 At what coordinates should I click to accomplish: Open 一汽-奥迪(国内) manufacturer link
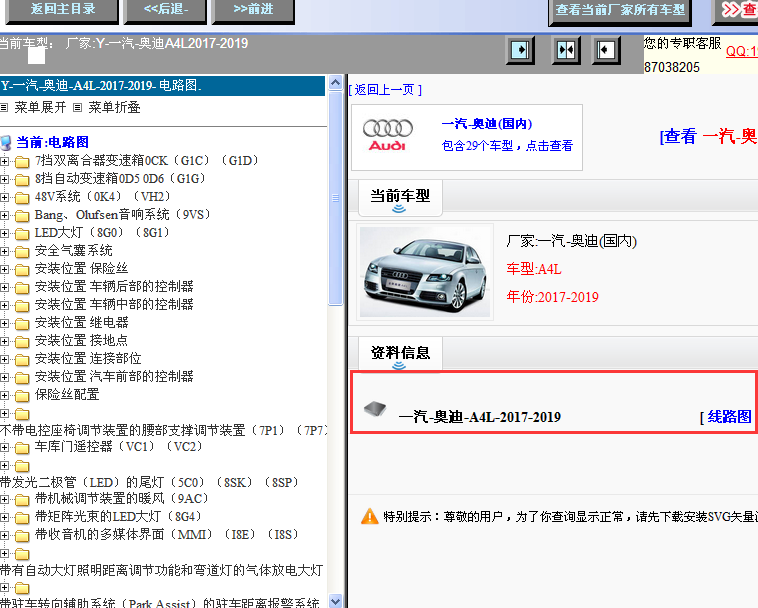pyautogui.click(x=487, y=124)
